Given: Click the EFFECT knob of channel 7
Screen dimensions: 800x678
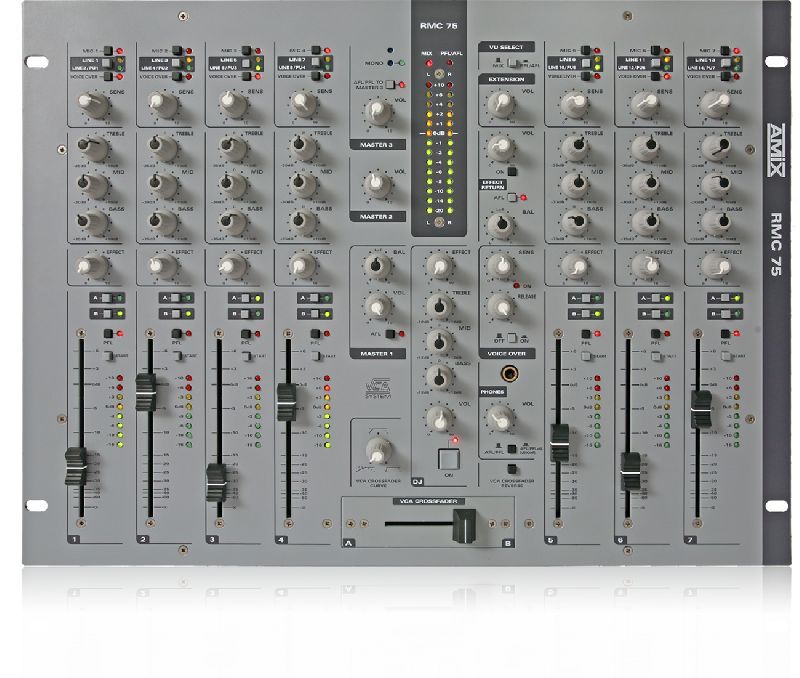Looking at the screenshot, I should (x=716, y=265).
